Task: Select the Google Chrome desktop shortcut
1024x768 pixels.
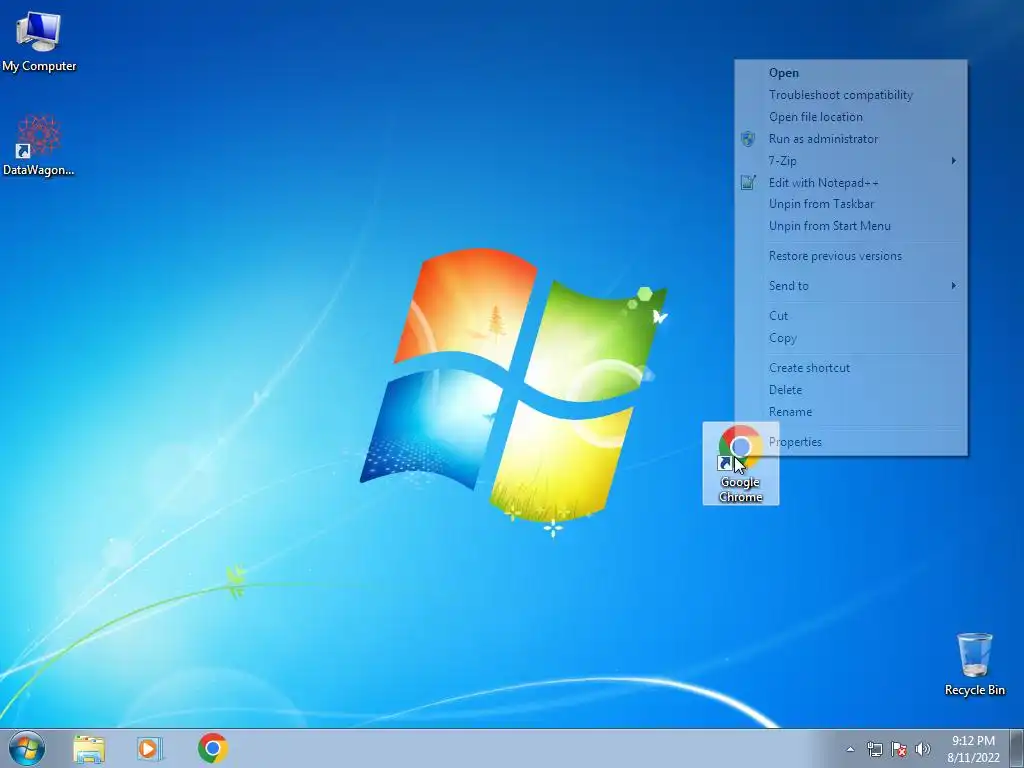Action: click(741, 464)
